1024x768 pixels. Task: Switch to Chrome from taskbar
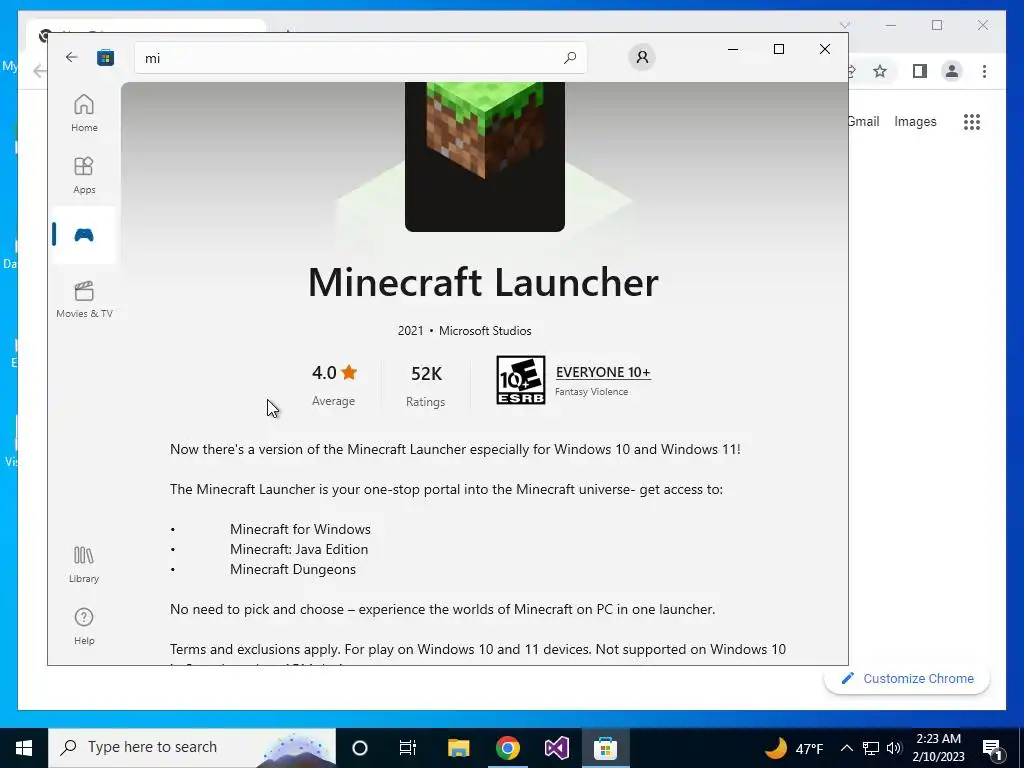(x=507, y=748)
